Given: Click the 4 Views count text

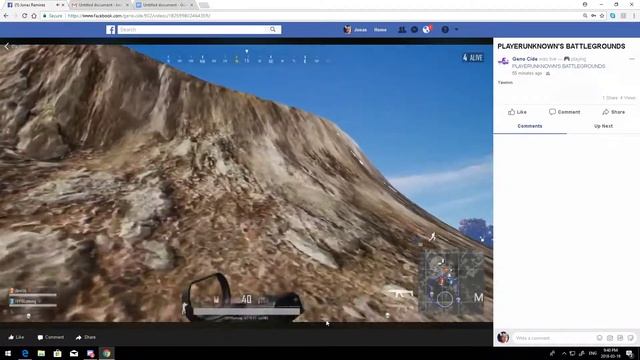Looking at the screenshot, I should click(628, 98).
